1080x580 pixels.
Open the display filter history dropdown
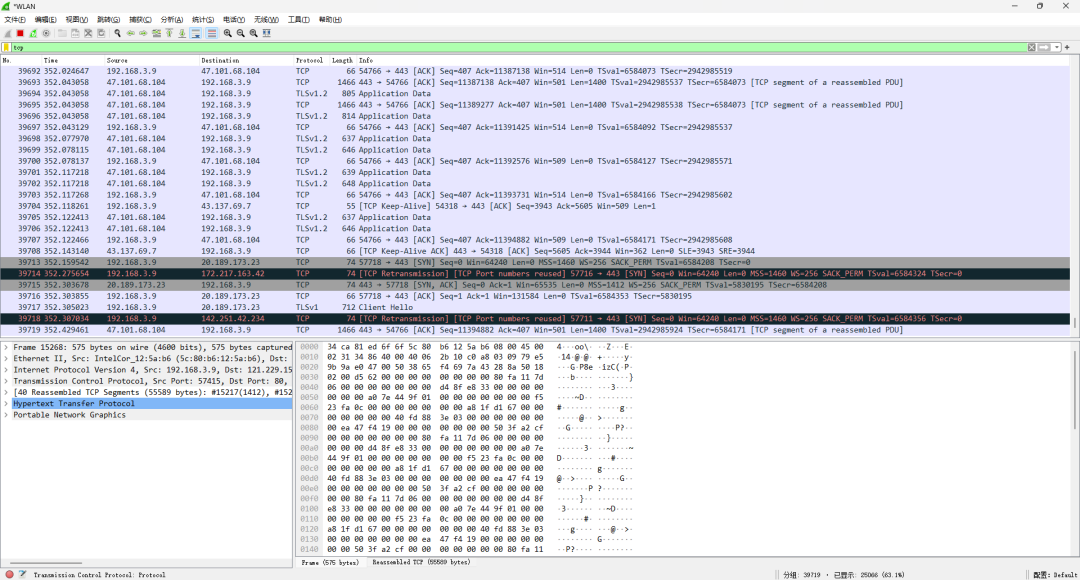pyautogui.click(x=1056, y=48)
